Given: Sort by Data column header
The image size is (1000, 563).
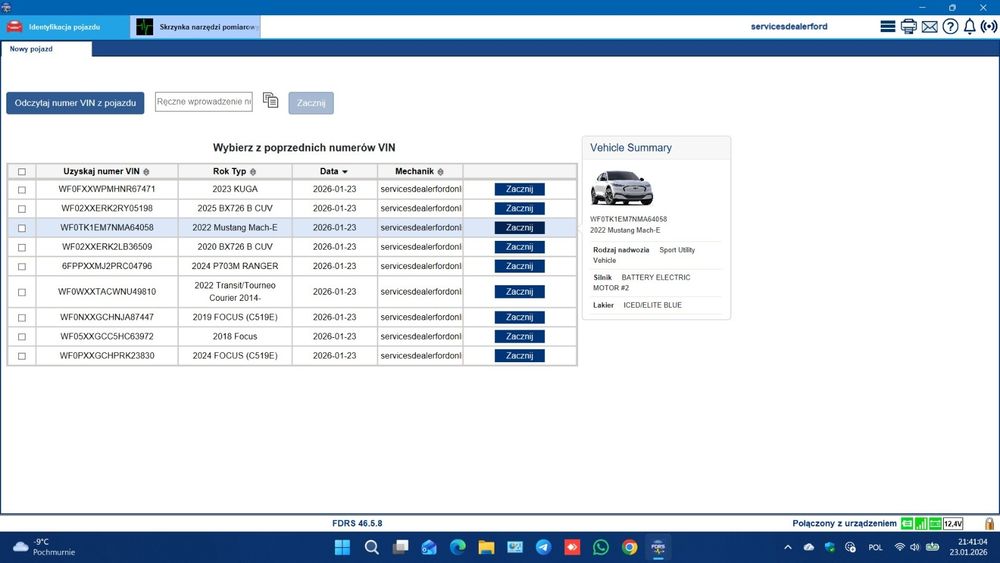Looking at the screenshot, I should (334, 172).
